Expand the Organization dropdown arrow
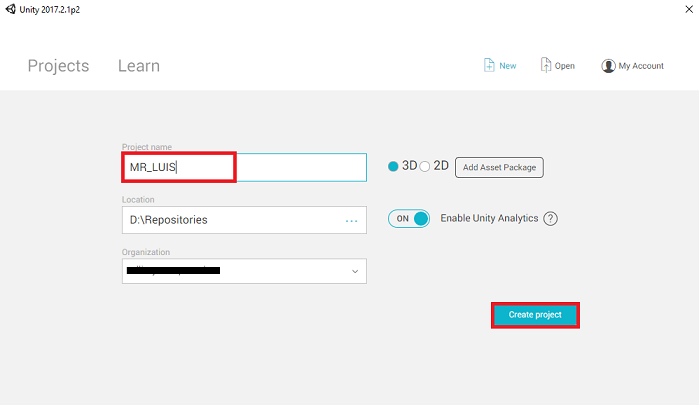699x405 pixels. pos(355,271)
